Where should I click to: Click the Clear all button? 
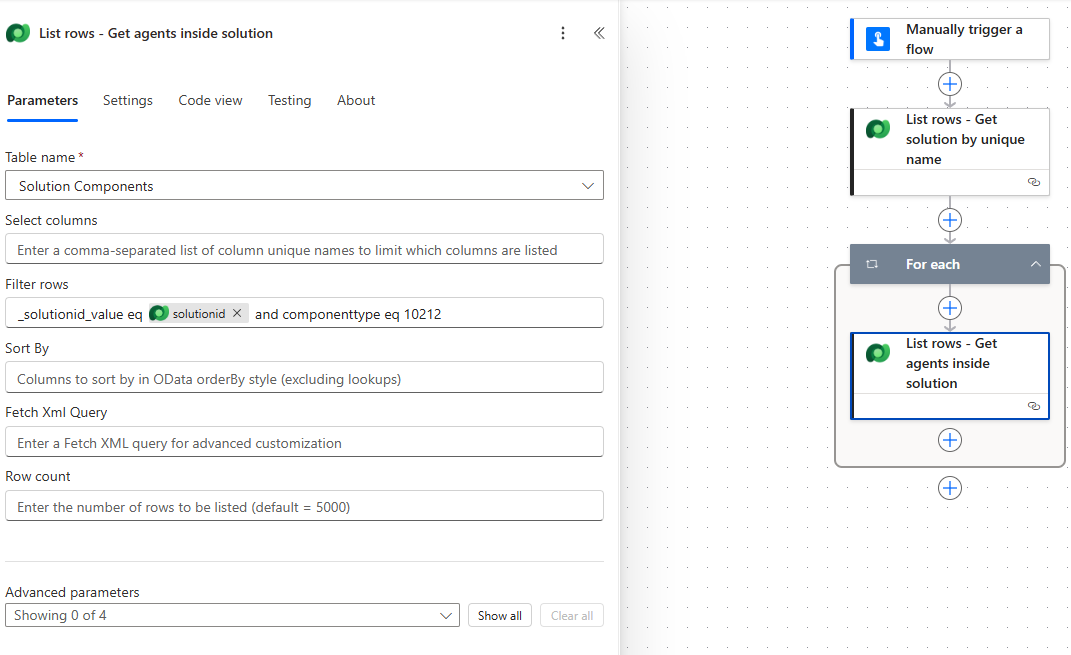click(x=572, y=615)
